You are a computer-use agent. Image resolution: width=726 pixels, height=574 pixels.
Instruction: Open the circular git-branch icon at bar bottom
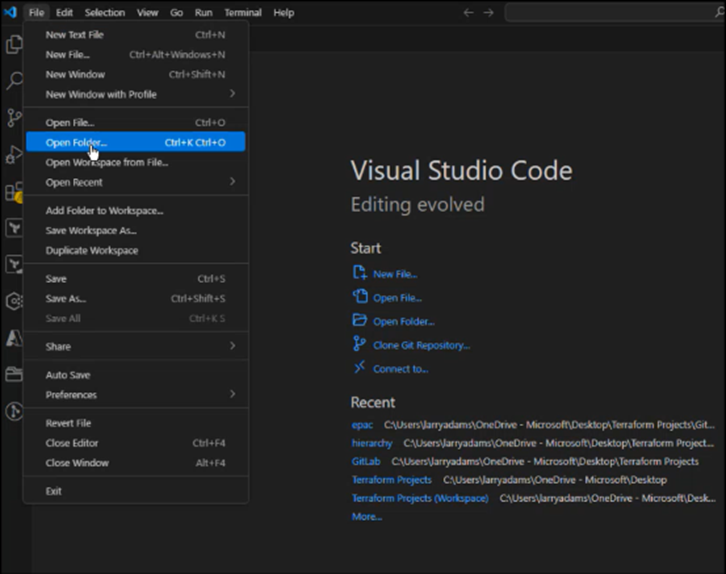pyautogui.click(x=14, y=411)
